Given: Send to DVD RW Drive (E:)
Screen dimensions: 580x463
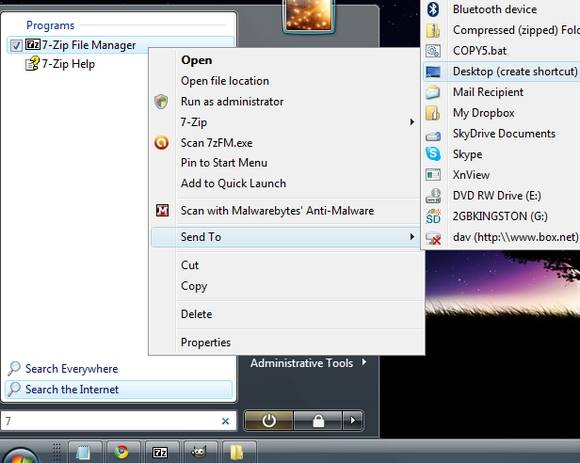Looking at the screenshot, I should point(502,196).
